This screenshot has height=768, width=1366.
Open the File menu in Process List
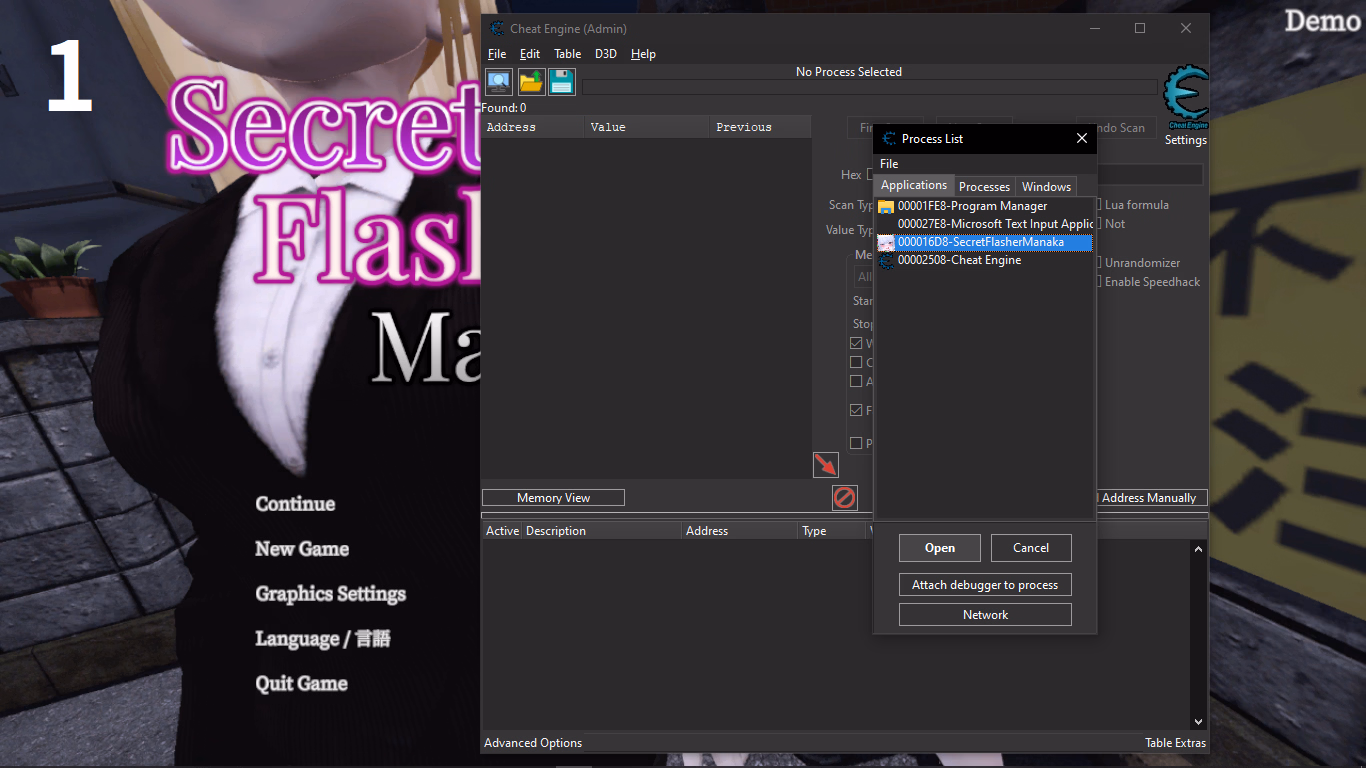click(889, 163)
